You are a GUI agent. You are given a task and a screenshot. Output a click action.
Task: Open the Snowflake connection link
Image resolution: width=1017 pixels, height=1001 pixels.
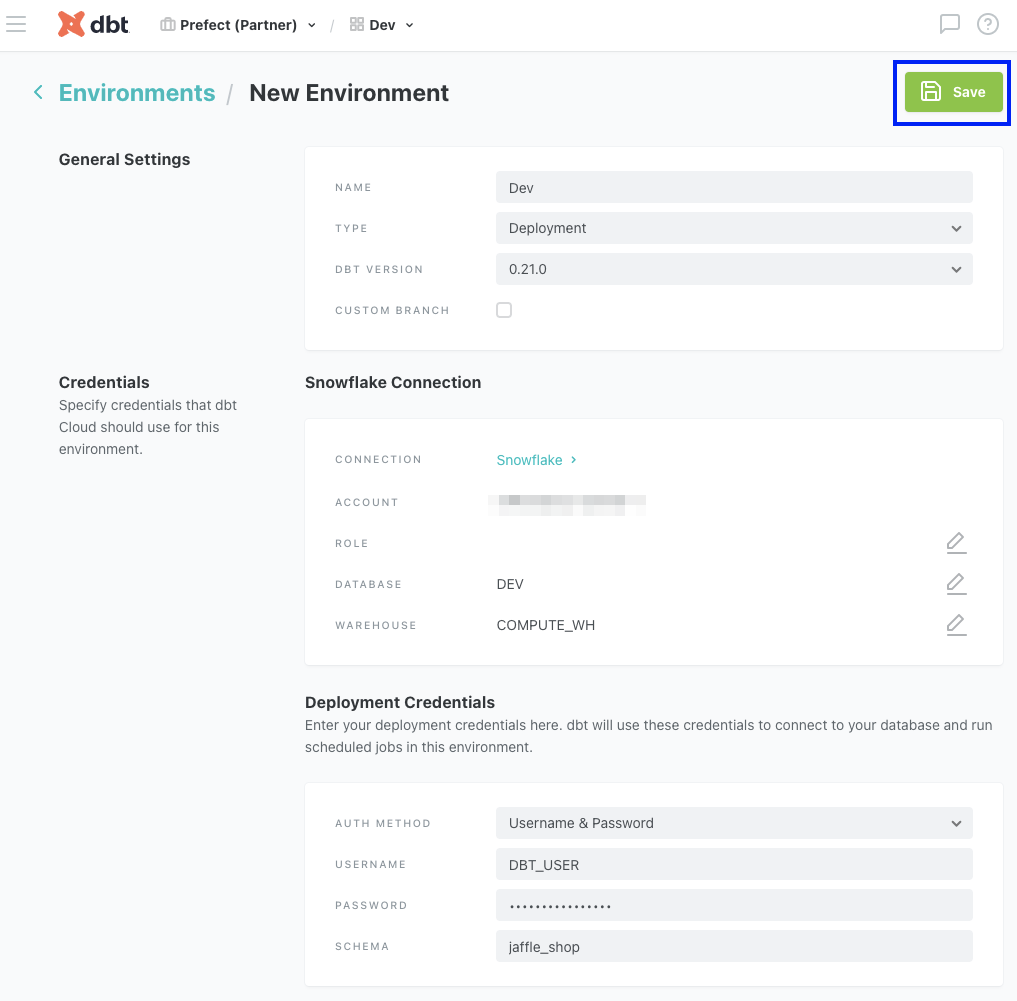(536, 460)
